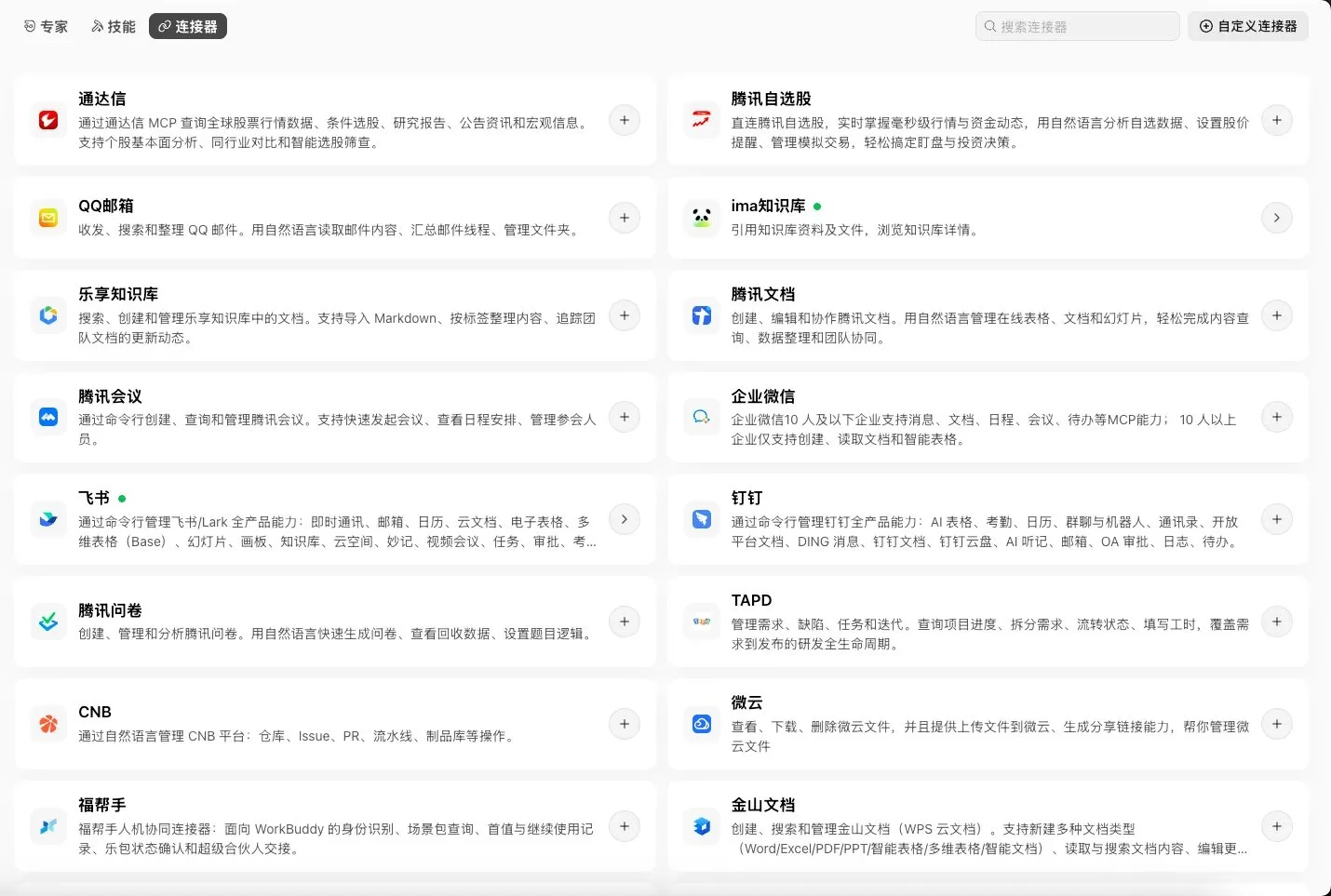
Task: Click the 腾讯问卷 checkmark icon
Action: [x=48, y=622]
